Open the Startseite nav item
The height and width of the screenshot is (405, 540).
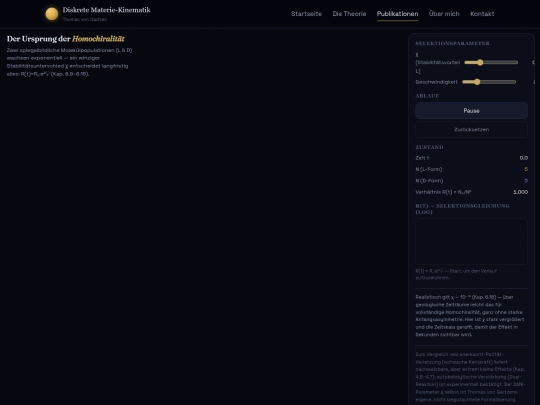306,14
